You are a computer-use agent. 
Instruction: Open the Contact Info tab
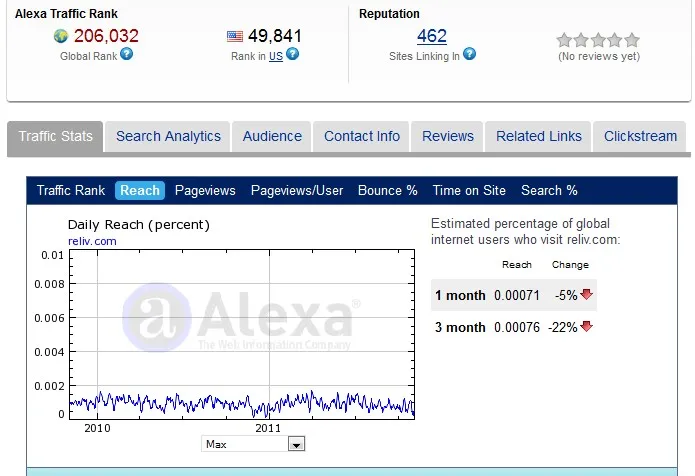[x=362, y=136]
